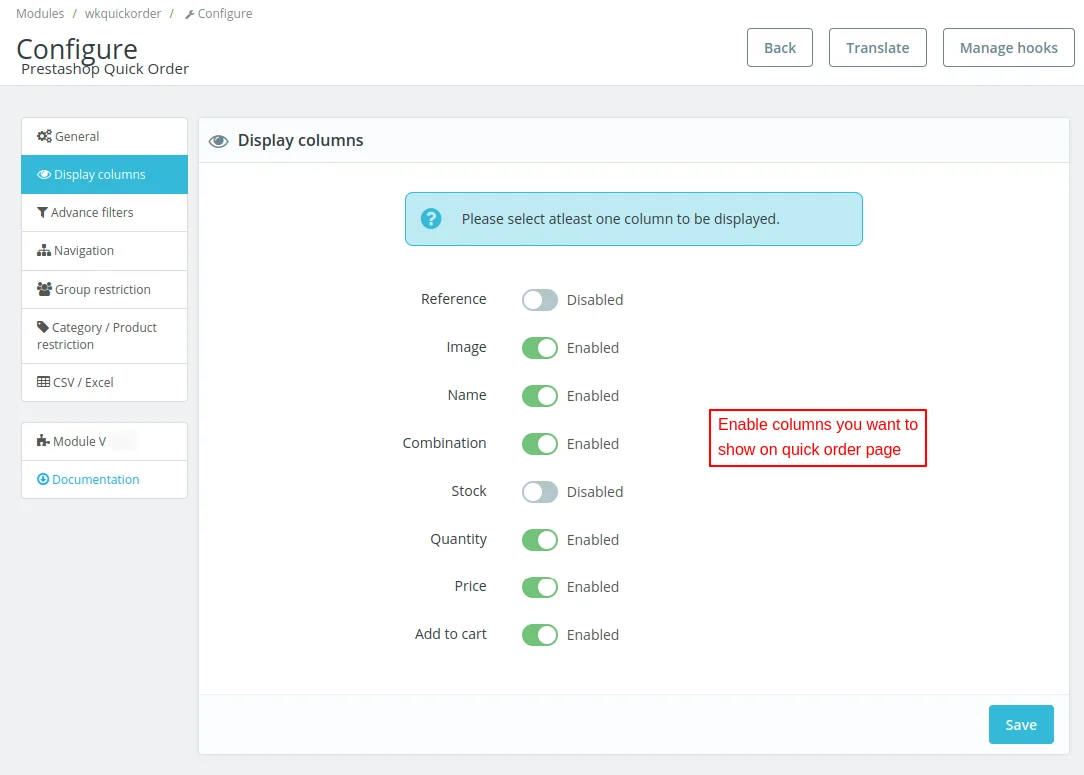Click the funnel icon beside Advance filters
Screen dimensions: 1084x775
tap(42, 212)
